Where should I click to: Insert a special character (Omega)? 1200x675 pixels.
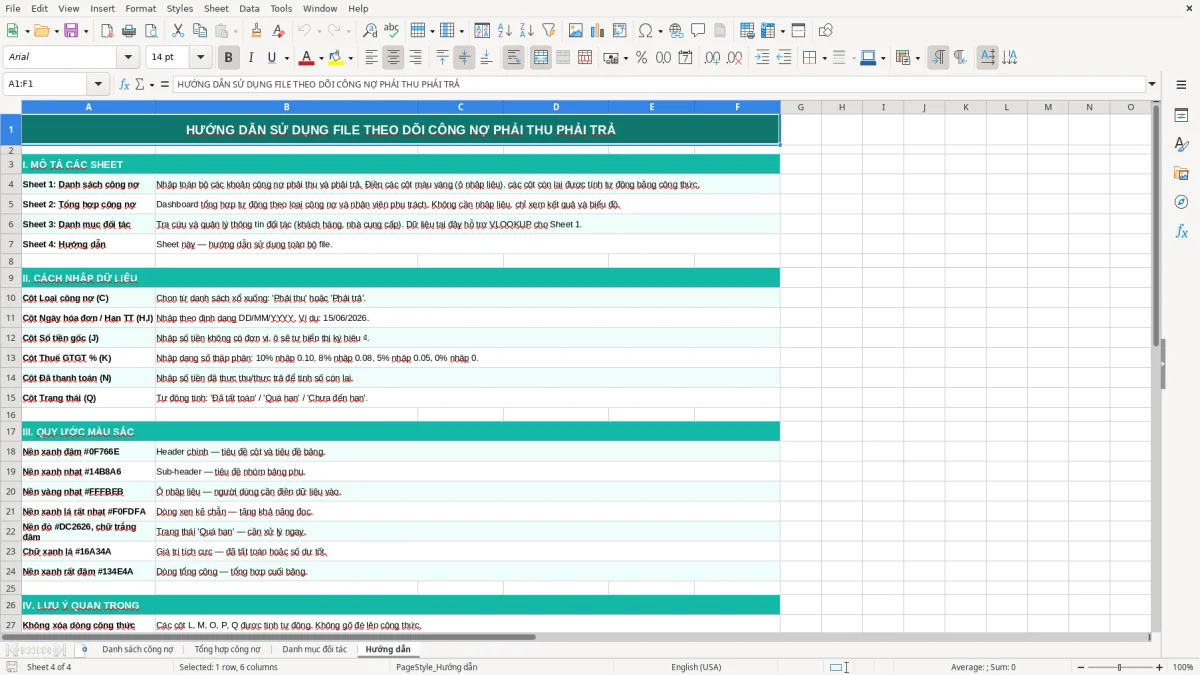click(x=645, y=31)
